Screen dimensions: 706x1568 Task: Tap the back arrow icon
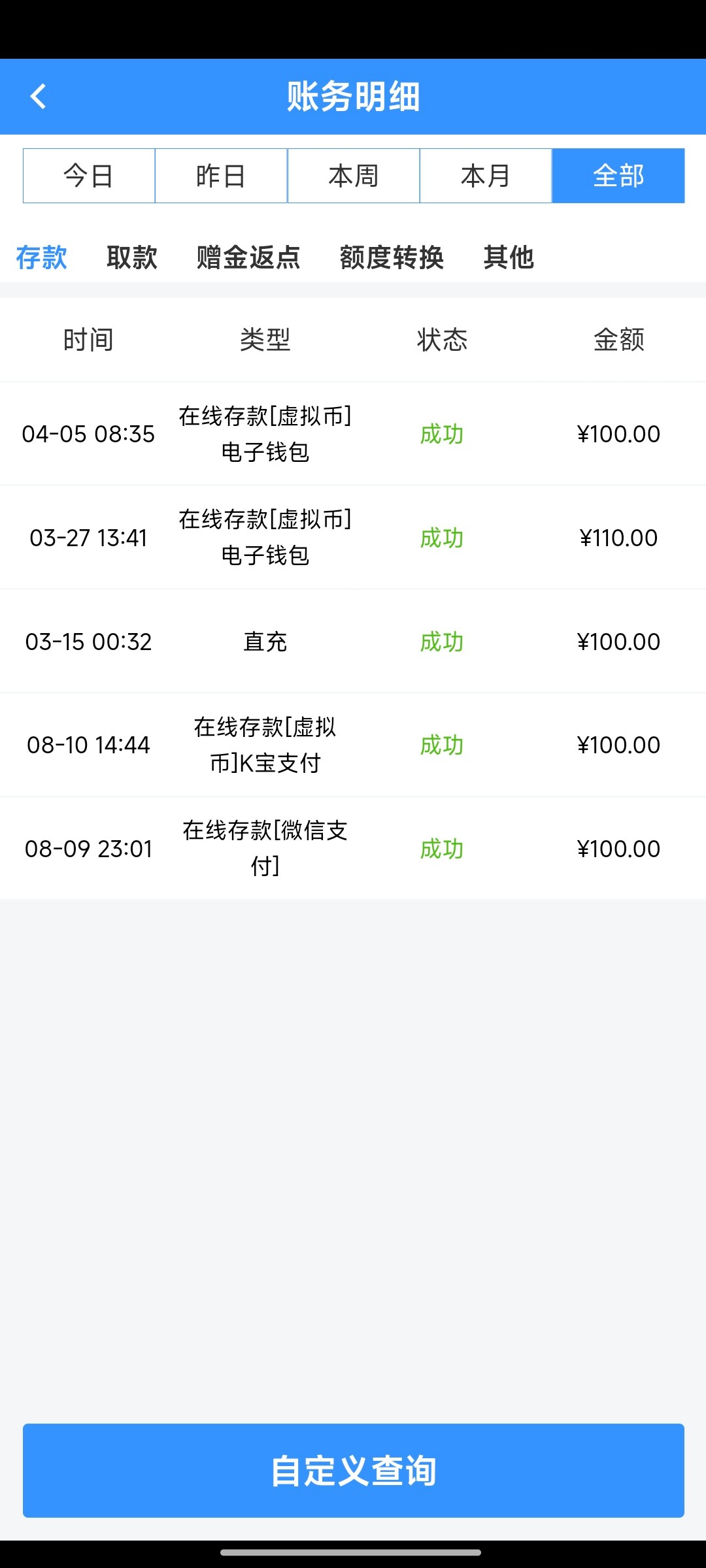tap(39, 97)
